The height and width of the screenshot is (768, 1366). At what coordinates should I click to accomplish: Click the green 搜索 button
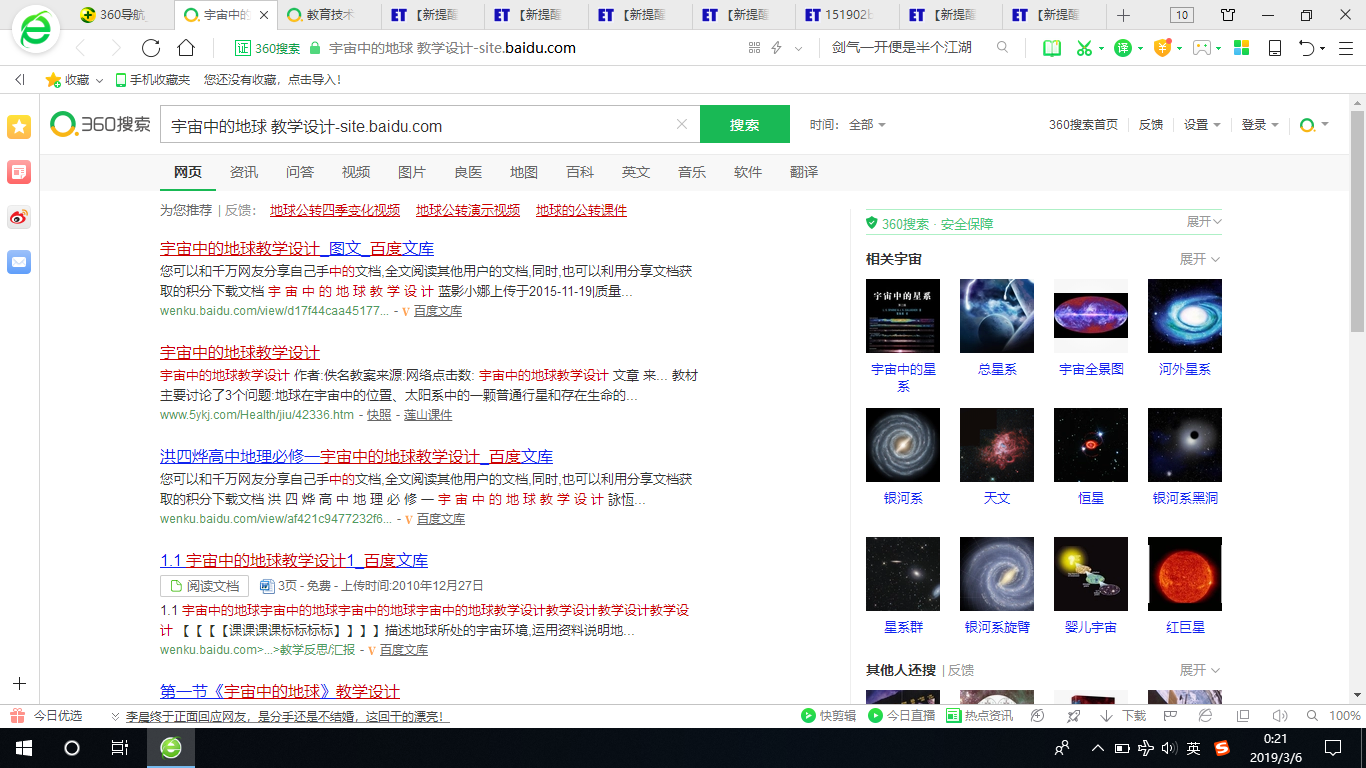point(745,125)
